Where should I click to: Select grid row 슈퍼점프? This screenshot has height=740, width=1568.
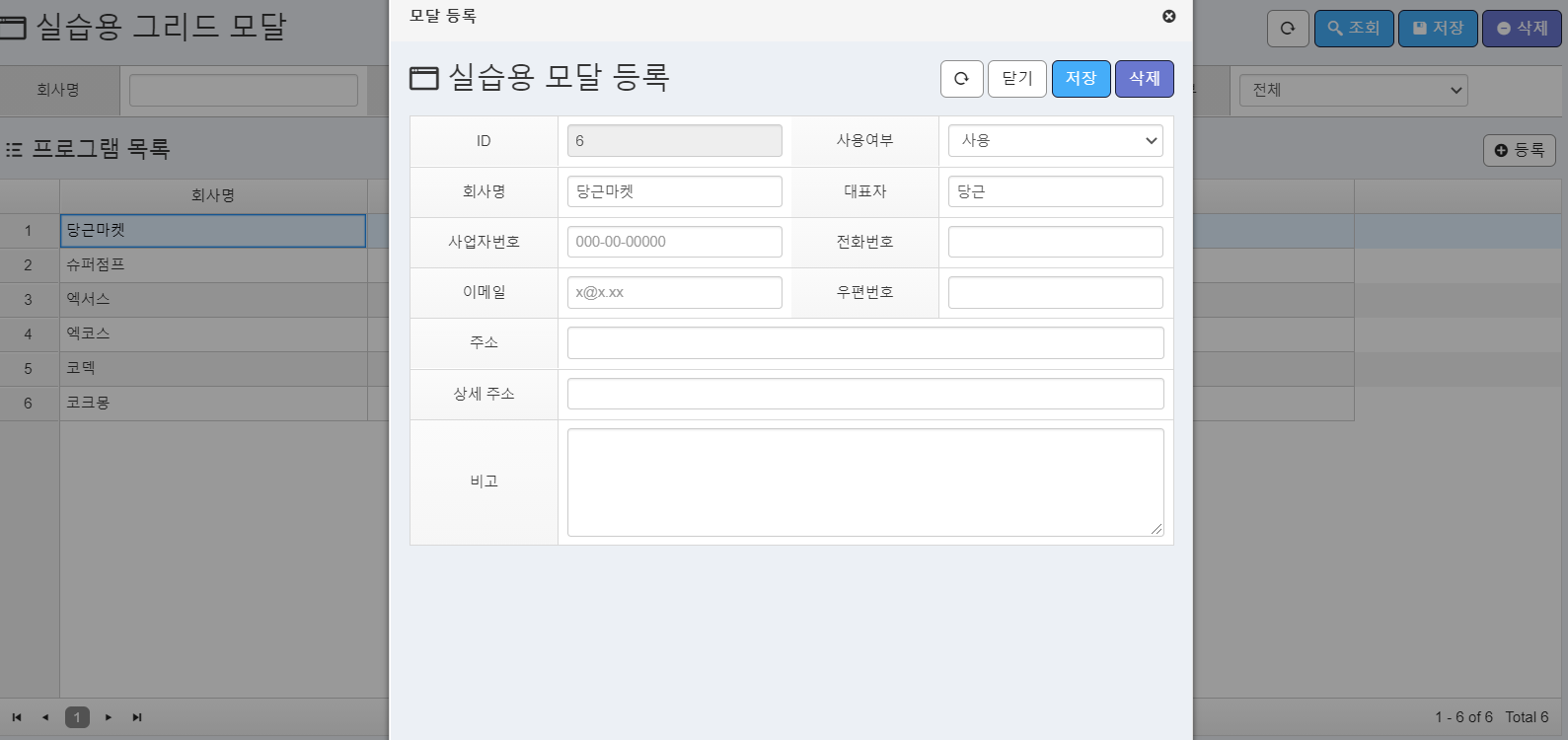coord(213,265)
